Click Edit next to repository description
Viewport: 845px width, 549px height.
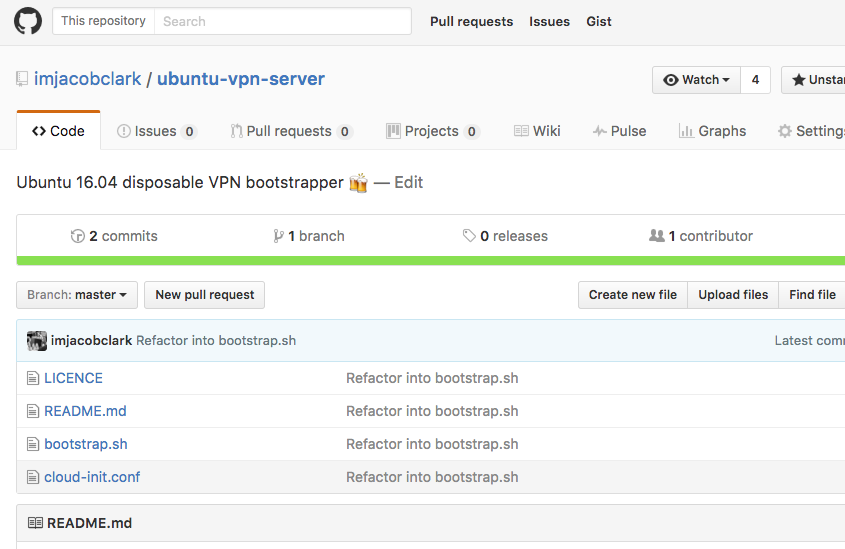point(408,183)
